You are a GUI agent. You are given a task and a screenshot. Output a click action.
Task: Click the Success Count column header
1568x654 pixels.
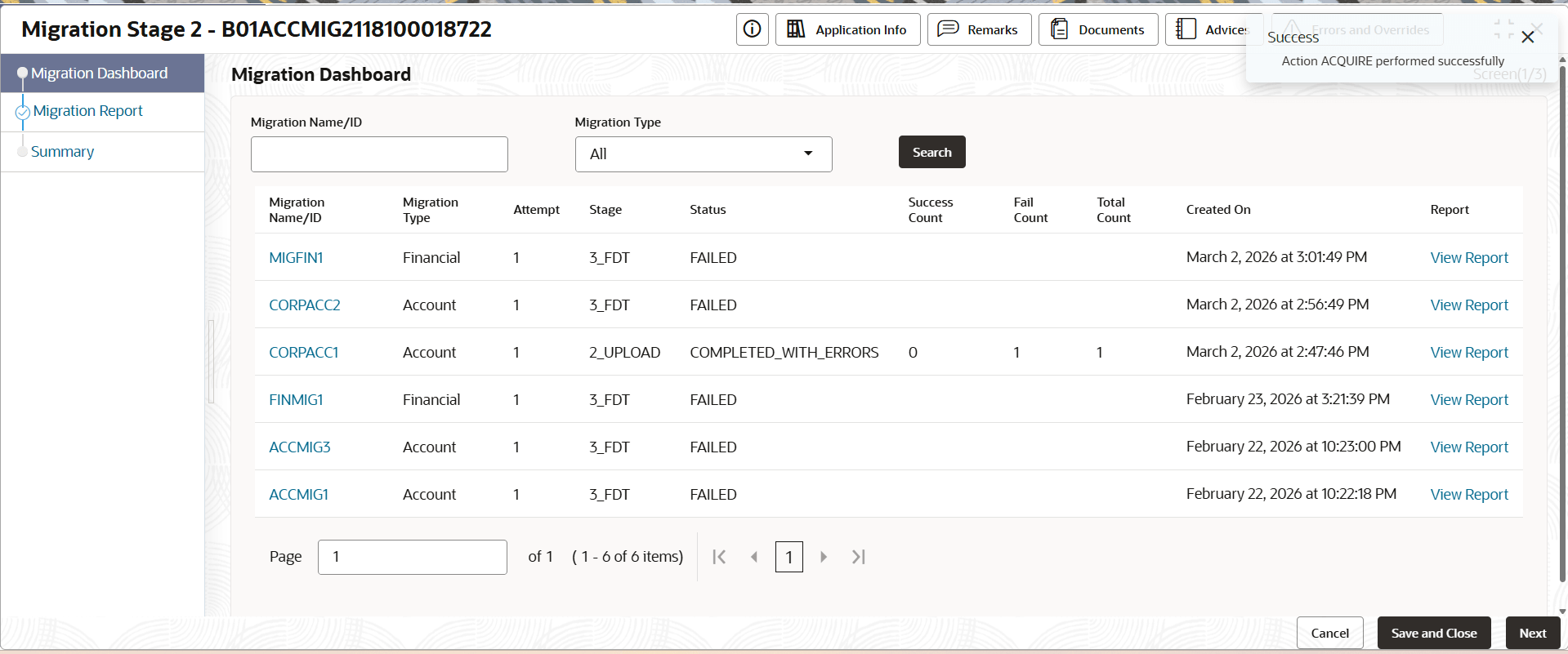pyautogui.click(x=931, y=210)
